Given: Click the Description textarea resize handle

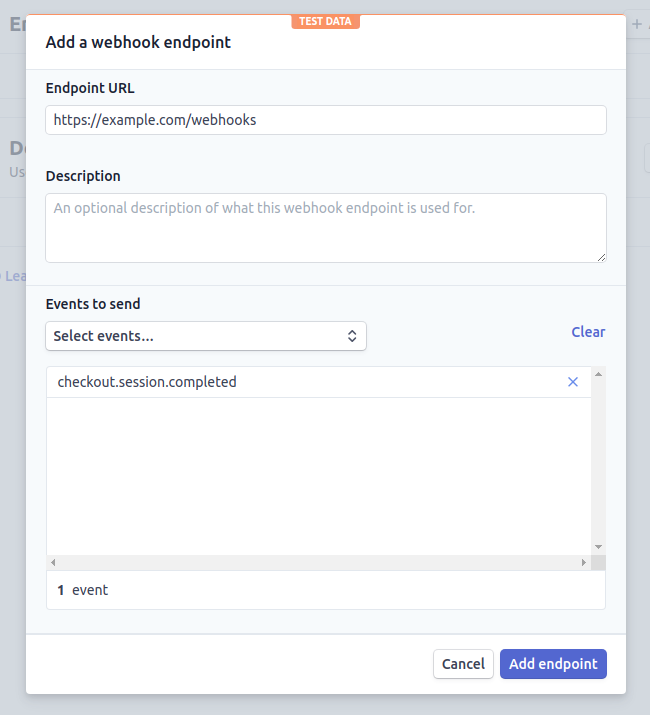Looking at the screenshot, I should pyautogui.click(x=601, y=257).
